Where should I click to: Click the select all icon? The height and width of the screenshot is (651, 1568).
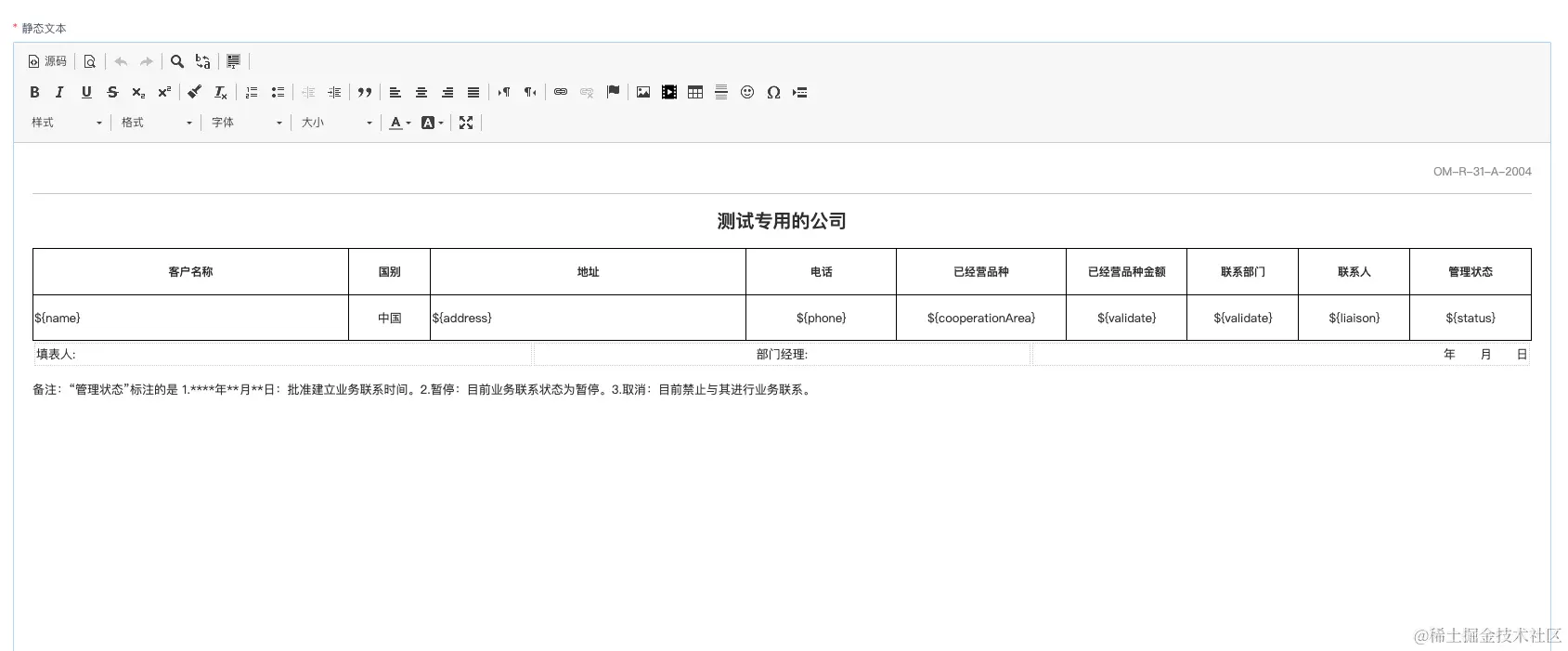(x=234, y=61)
